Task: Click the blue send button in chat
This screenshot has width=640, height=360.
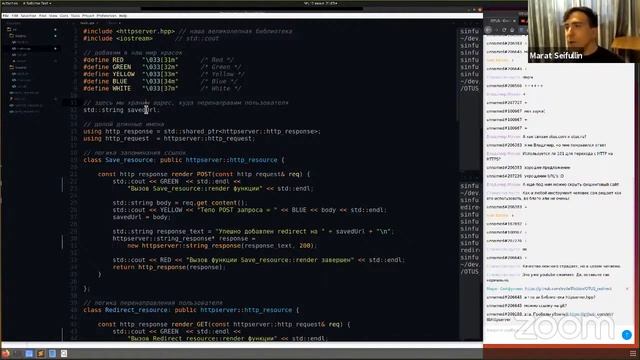Action: (627, 335)
